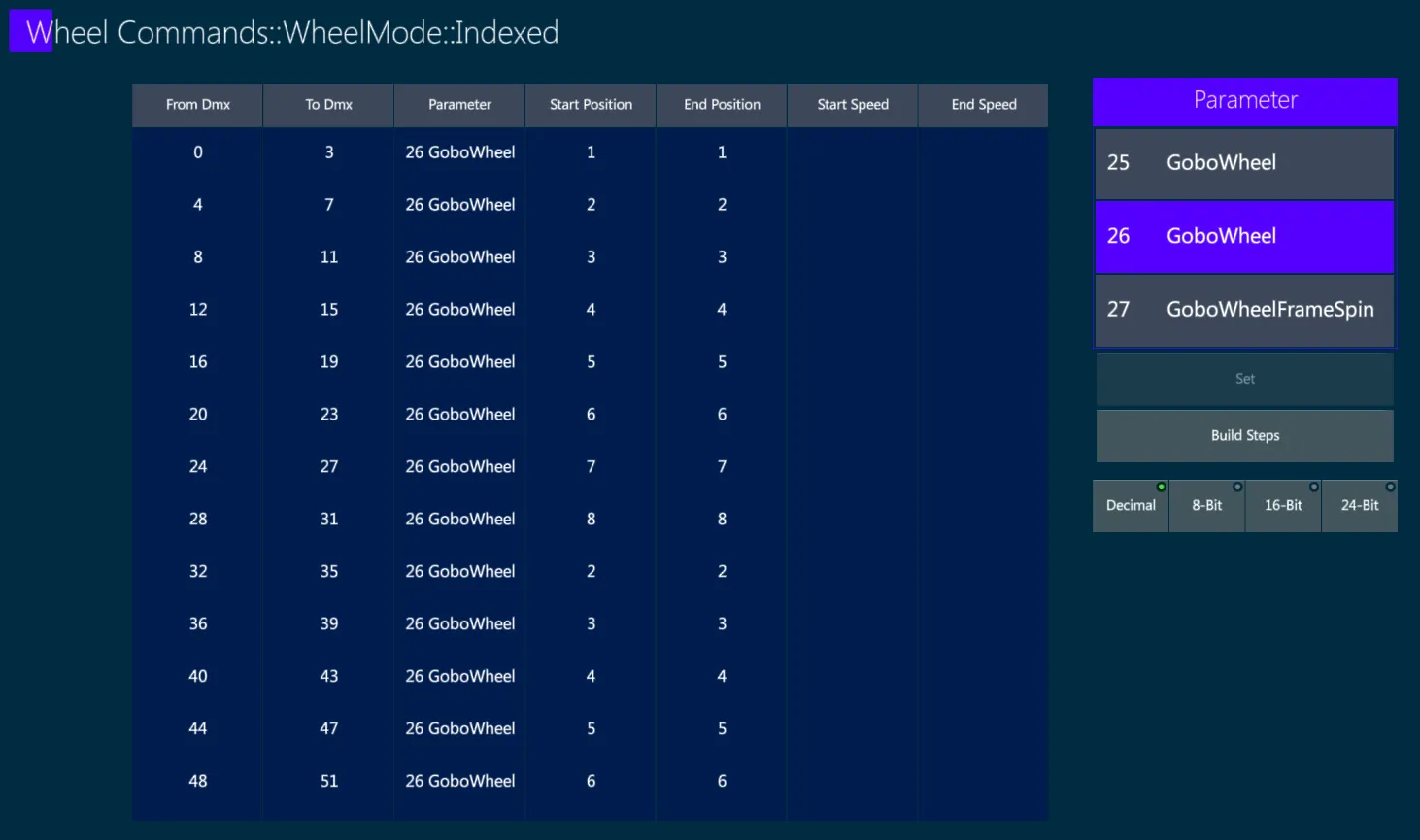Select To Dmx cell with value 43
Viewport: 1420px width, 840px height.
pyautogui.click(x=329, y=677)
